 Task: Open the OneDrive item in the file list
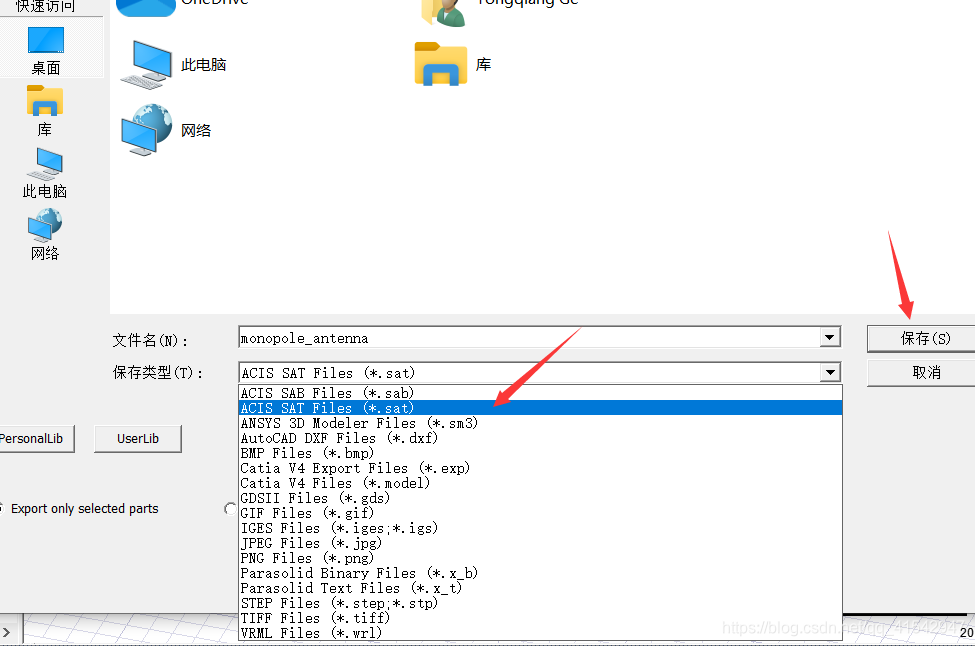[182, 6]
